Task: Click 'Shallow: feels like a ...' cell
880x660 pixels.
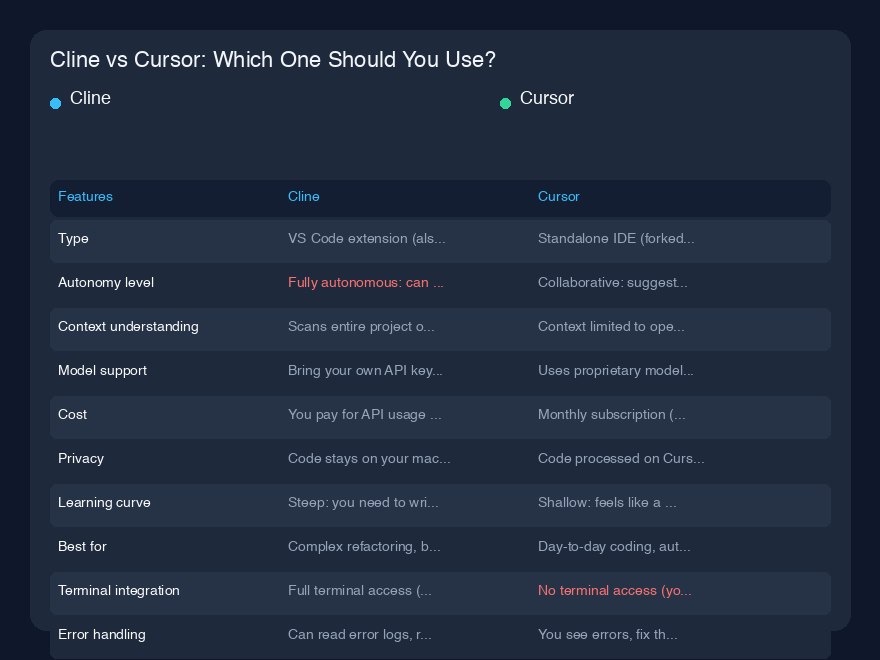Action: point(607,502)
